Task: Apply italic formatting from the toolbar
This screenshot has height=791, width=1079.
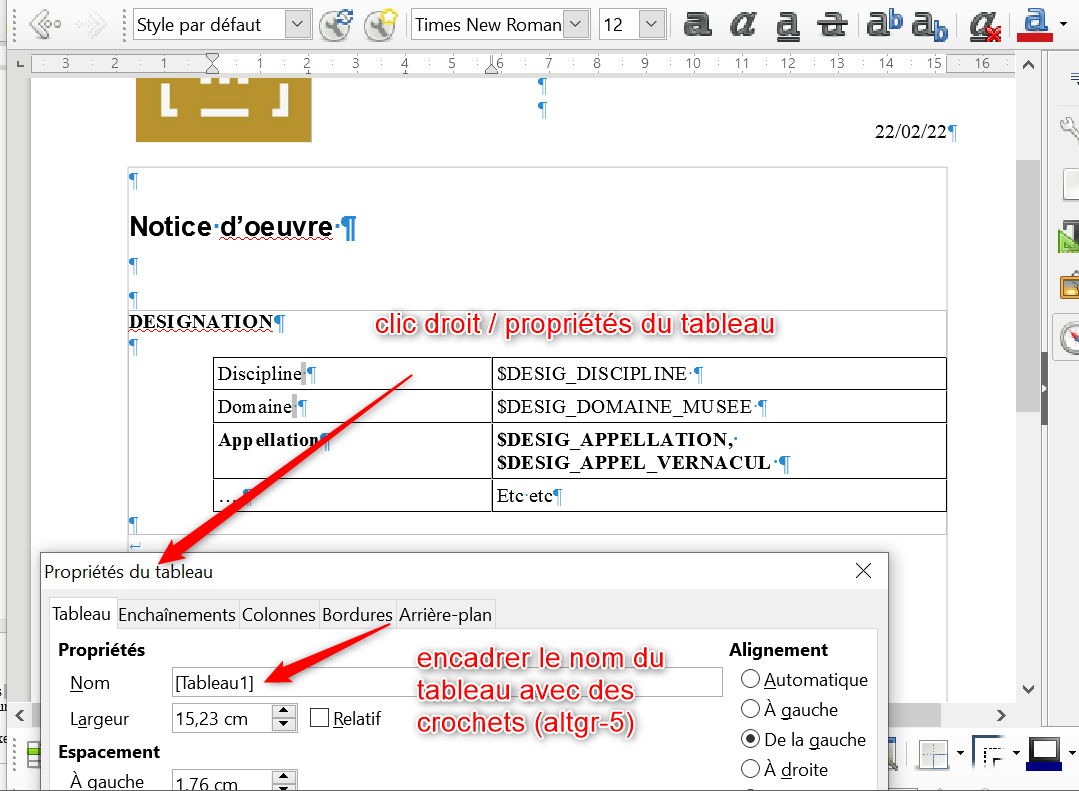Action: [743, 25]
